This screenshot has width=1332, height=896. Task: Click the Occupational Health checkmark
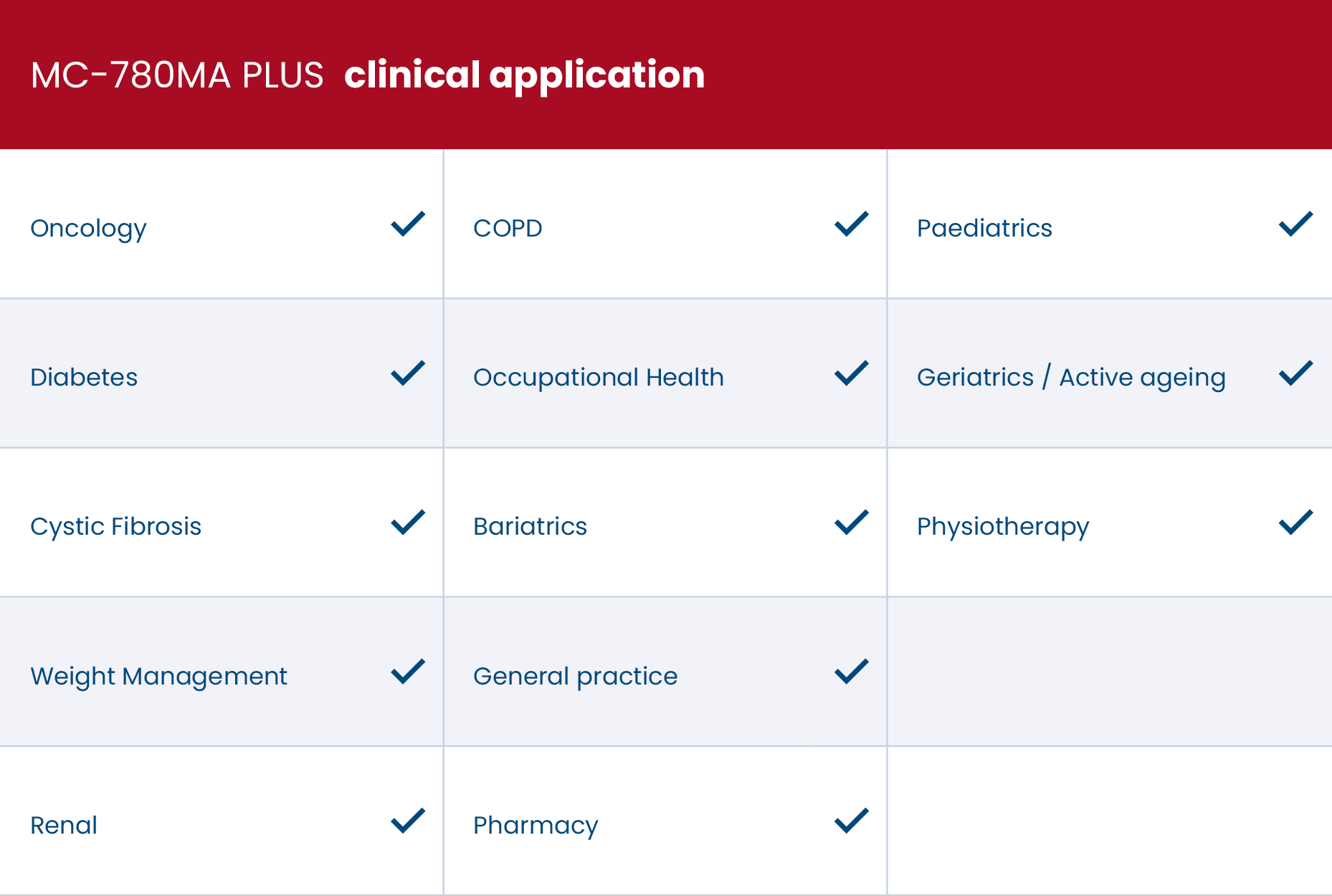[x=852, y=373]
